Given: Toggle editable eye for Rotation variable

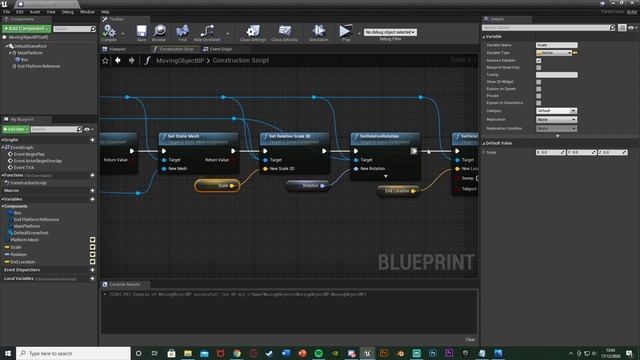Looking at the screenshot, I should click(x=93, y=254).
